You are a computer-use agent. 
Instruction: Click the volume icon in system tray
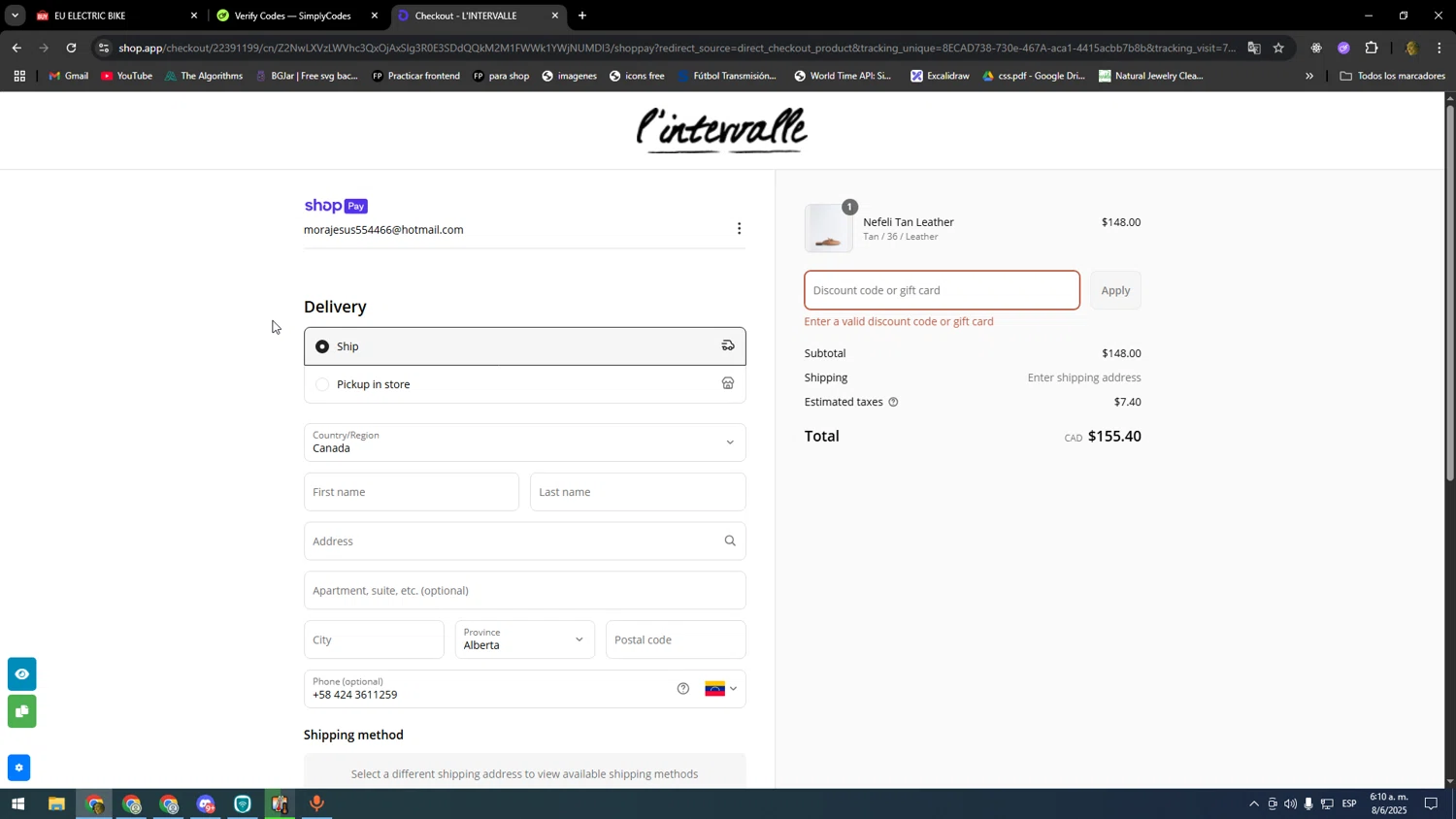click(x=1290, y=803)
